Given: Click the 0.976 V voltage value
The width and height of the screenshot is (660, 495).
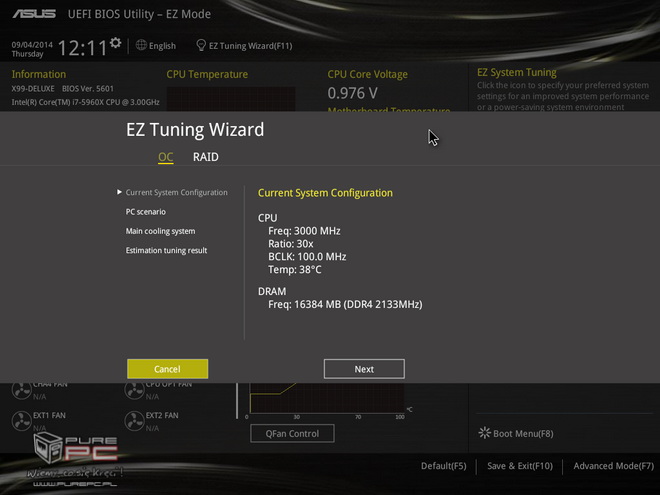Looking at the screenshot, I should pos(353,93).
